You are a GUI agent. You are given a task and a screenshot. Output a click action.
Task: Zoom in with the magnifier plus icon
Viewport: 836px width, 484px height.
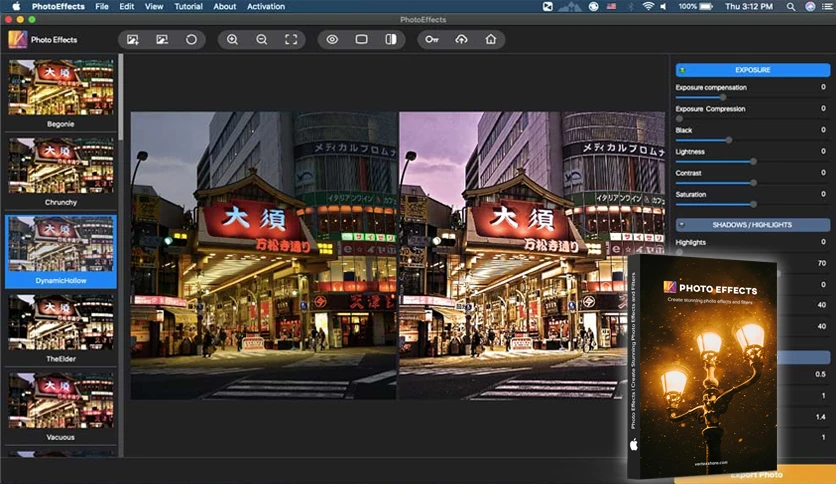(x=232, y=39)
